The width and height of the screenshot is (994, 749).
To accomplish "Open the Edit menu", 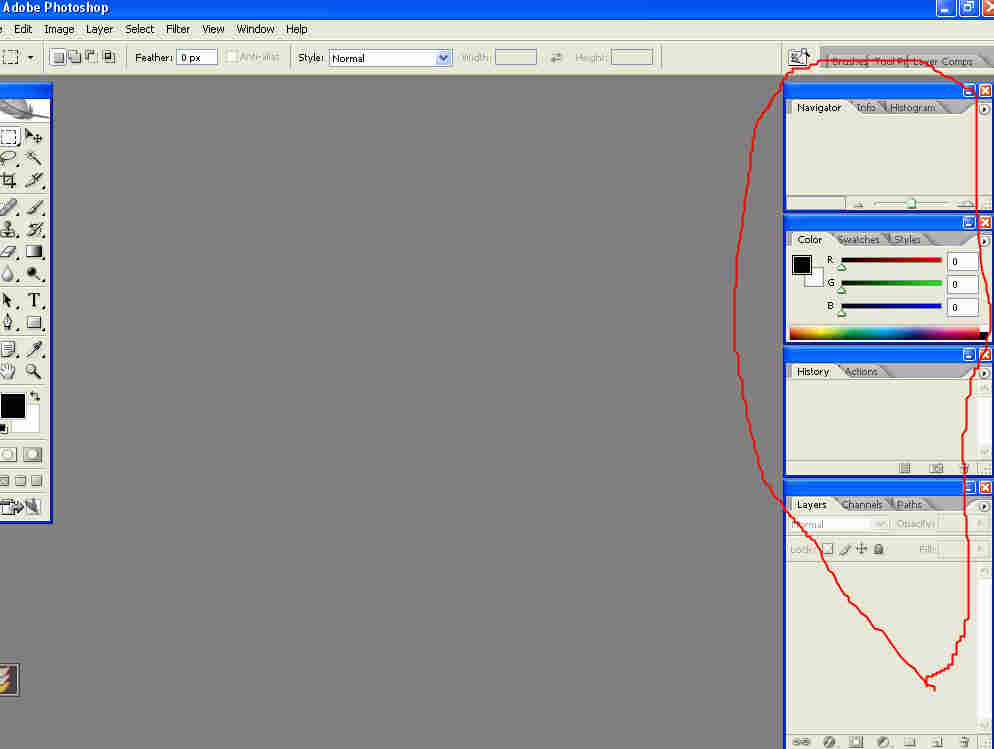I will (x=23, y=29).
